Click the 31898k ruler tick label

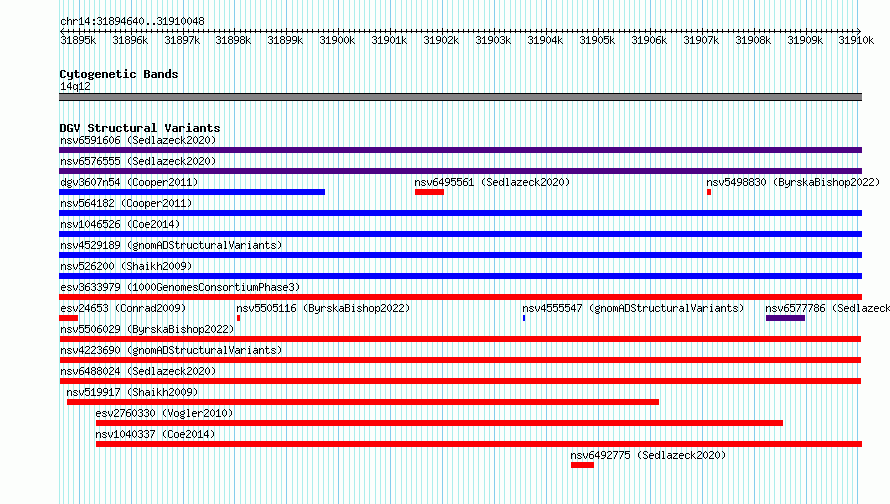pyautogui.click(x=233, y=40)
